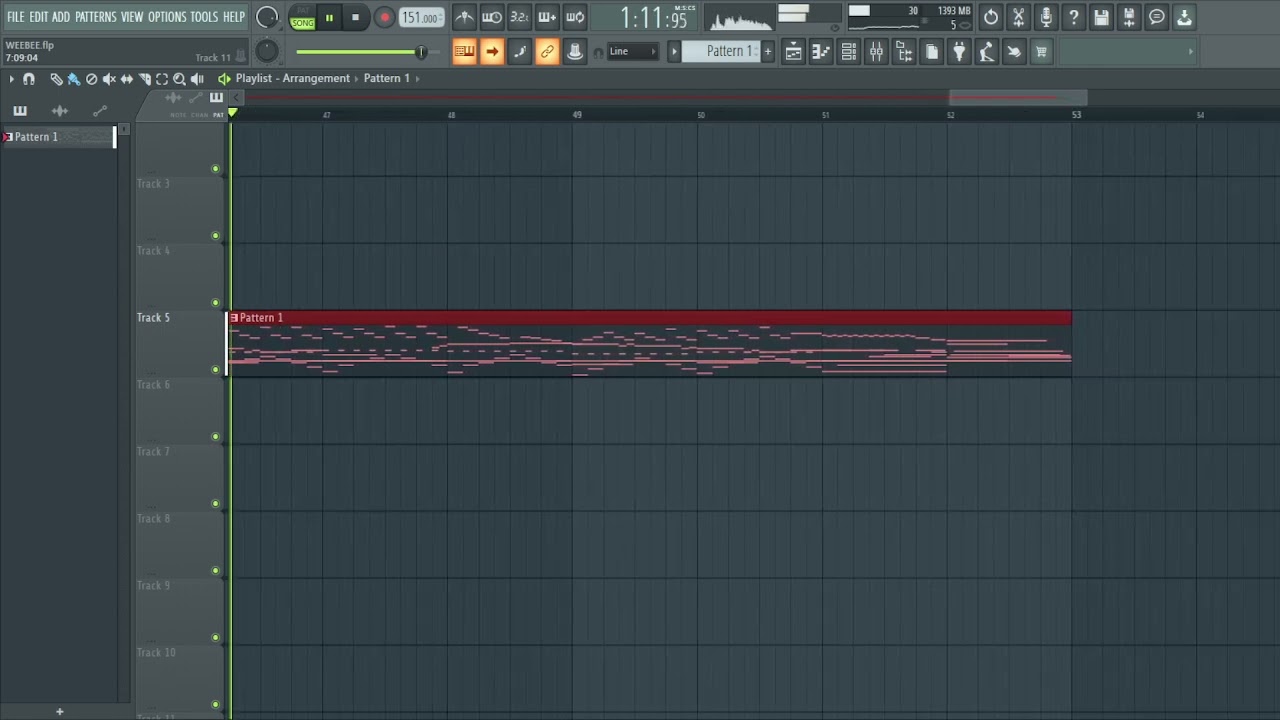1280x720 pixels.
Task: Toggle typing keyboard to piano
Action: click(x=464, y=52)
